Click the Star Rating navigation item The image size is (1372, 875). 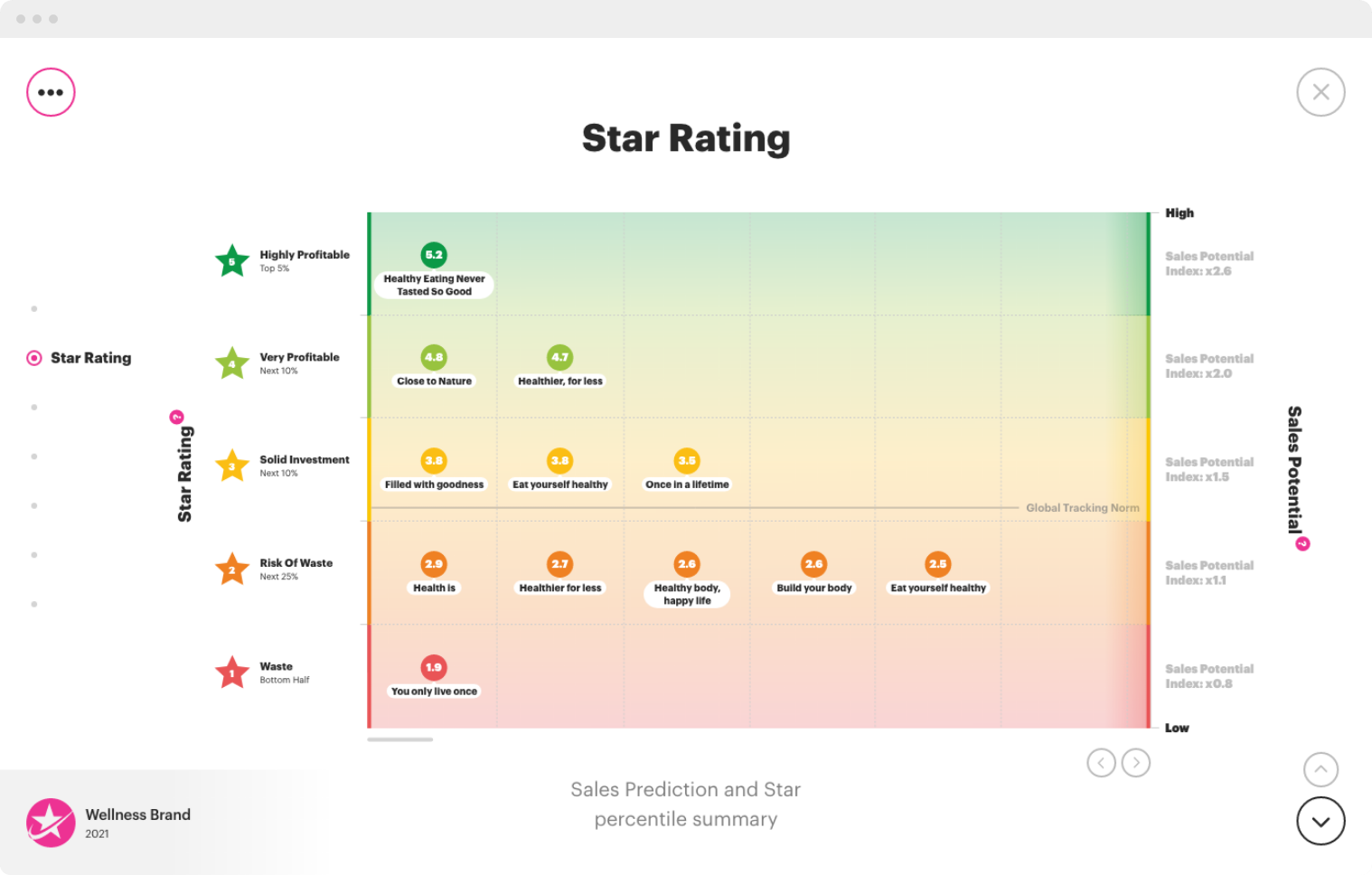91,357
